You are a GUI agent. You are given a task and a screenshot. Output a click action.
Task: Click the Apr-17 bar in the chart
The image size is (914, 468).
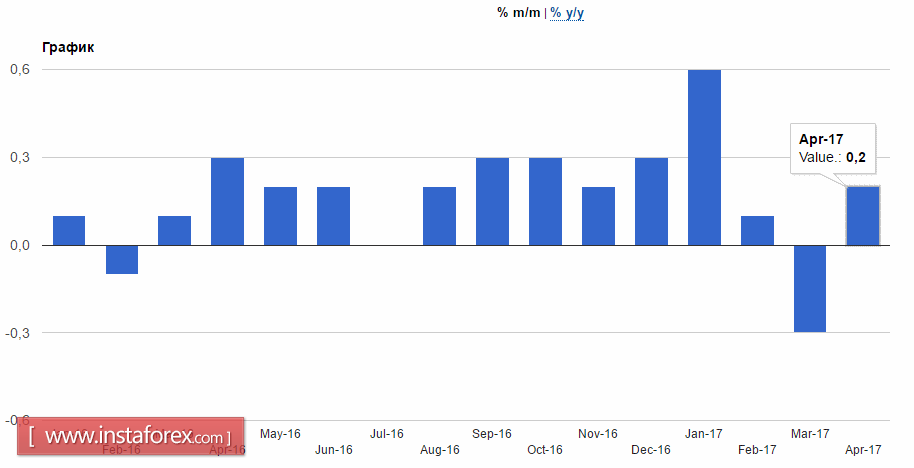tap(863, 216)
